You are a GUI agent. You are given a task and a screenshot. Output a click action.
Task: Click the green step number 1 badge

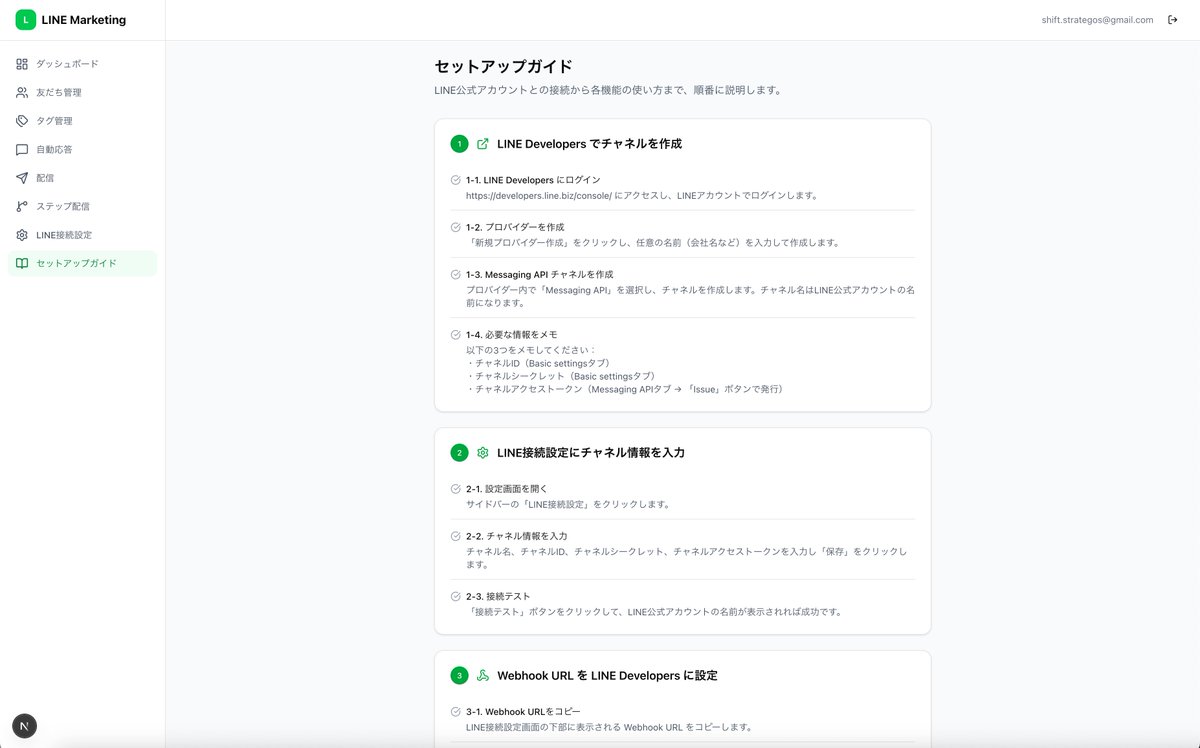(x=459, y=144)
